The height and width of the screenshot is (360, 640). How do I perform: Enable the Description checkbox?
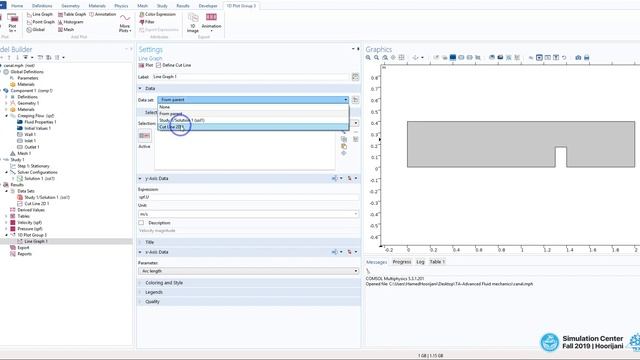tap(141, 223)
